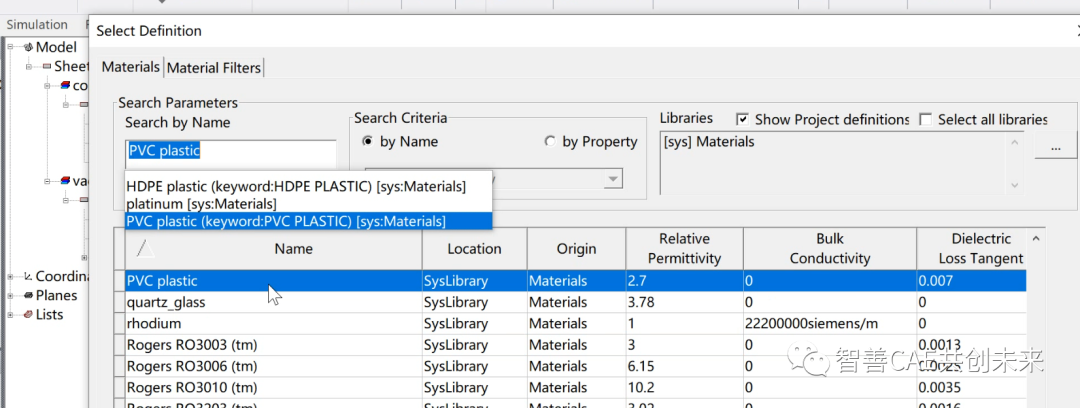Screen dimensions: 1080x408
Task: Expand the Planes tree node
Action: click(x=11, y=296)
